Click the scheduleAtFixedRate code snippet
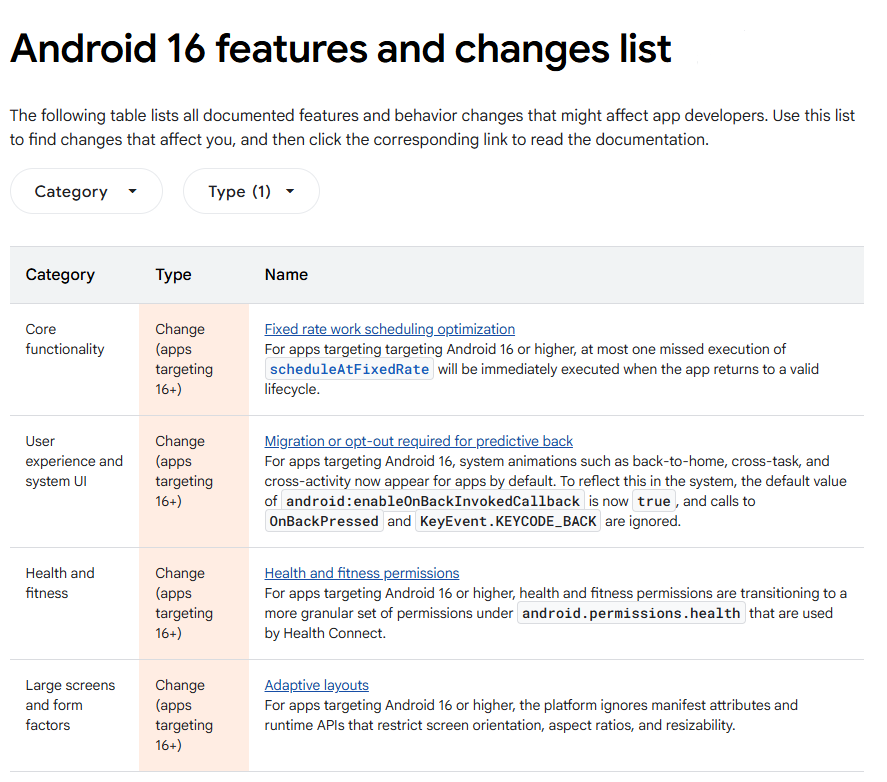 [348, 369]
